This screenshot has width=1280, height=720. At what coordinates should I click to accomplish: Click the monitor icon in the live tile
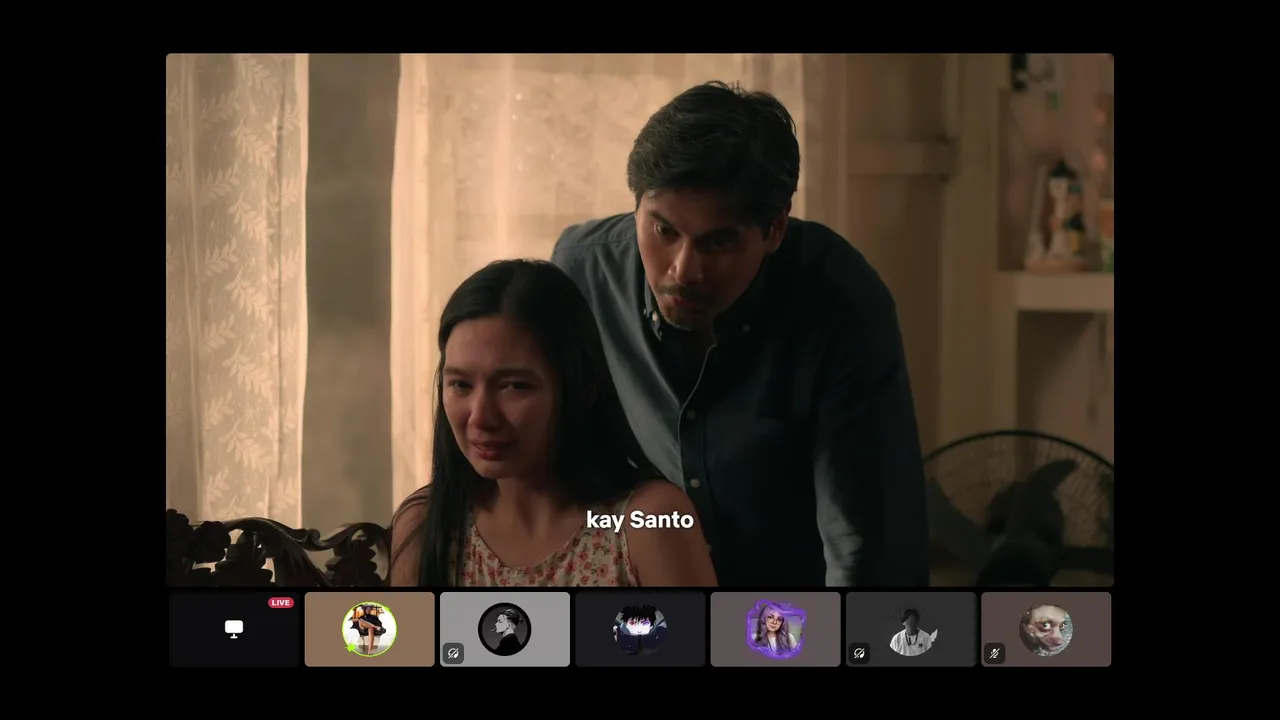pos(234,628)
